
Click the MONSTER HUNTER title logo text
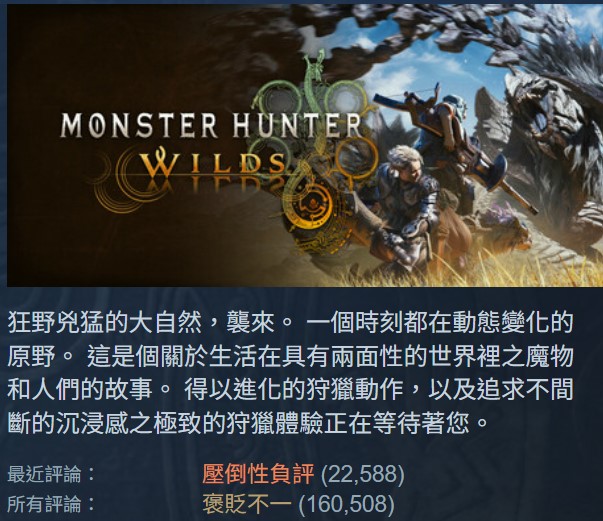point(211,125)
